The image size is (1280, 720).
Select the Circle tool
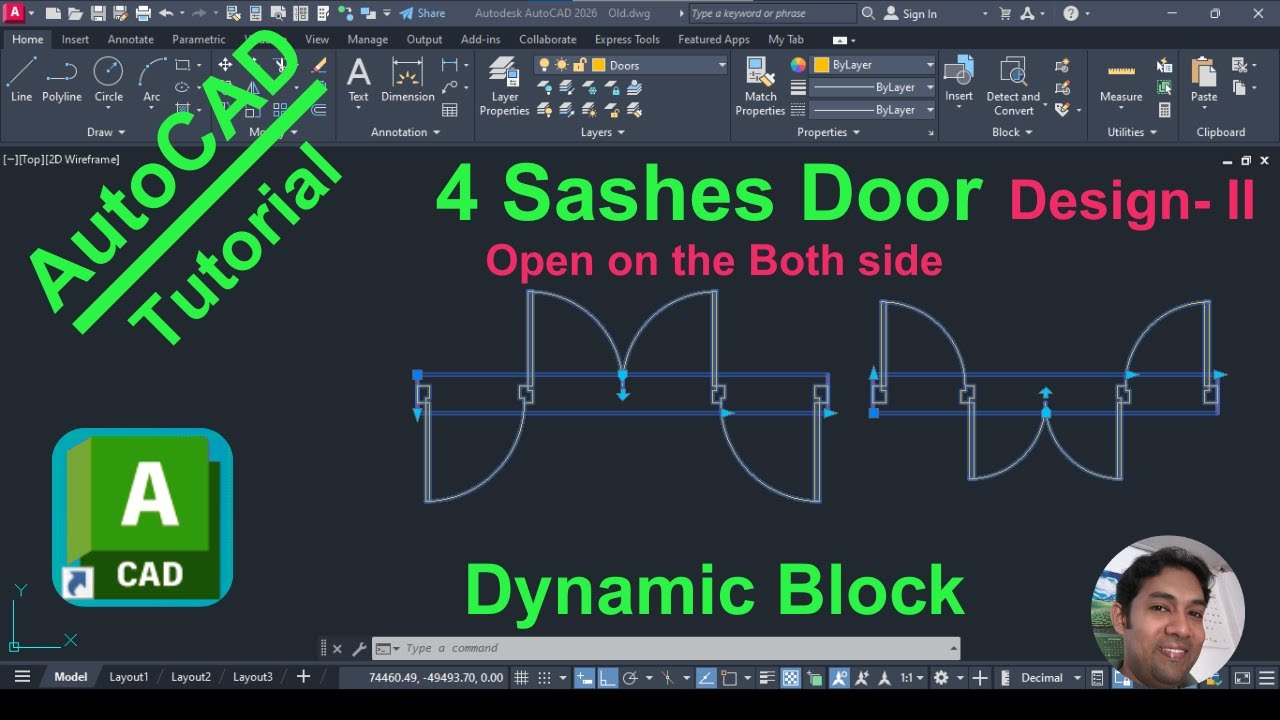(108, 80)
